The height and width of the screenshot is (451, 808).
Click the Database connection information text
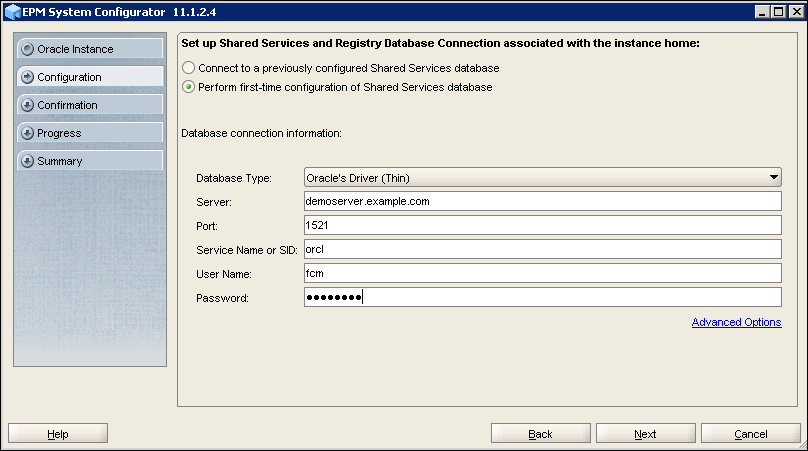click(x=261, y=133)
